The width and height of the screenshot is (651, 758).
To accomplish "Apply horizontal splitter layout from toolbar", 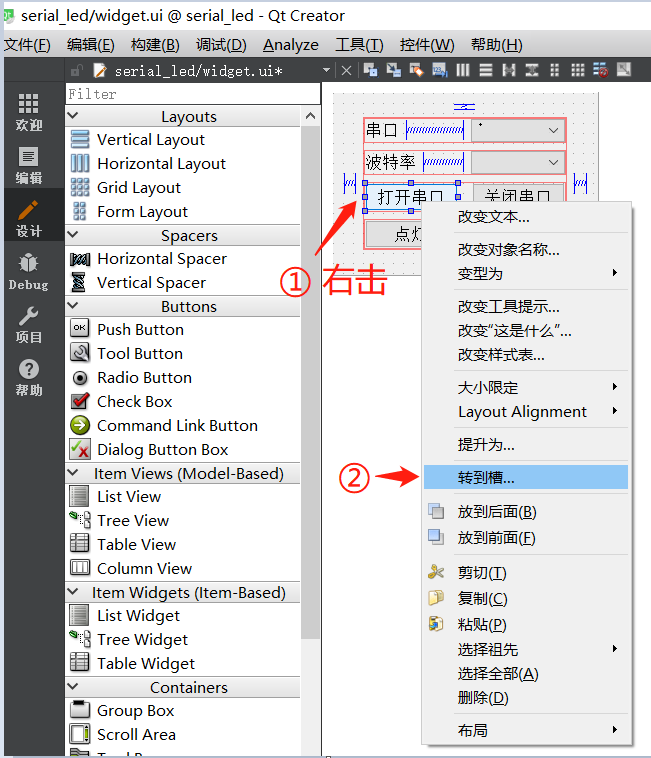I will (508, 71).
